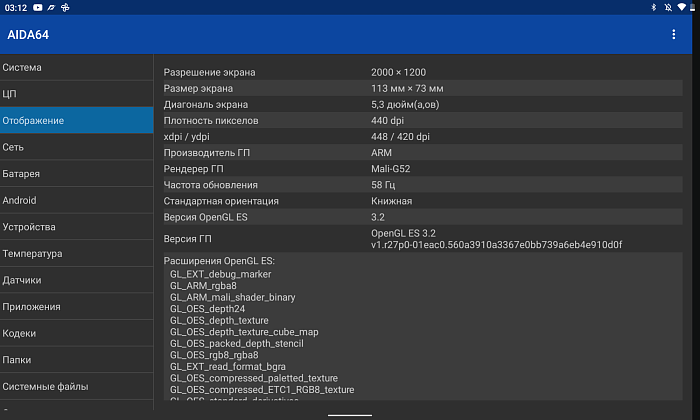The height and width of the screenshot is (420, 700).
Task: Click the GL_OES_compressed_paletted_texture extension
Action: point(254,378)
